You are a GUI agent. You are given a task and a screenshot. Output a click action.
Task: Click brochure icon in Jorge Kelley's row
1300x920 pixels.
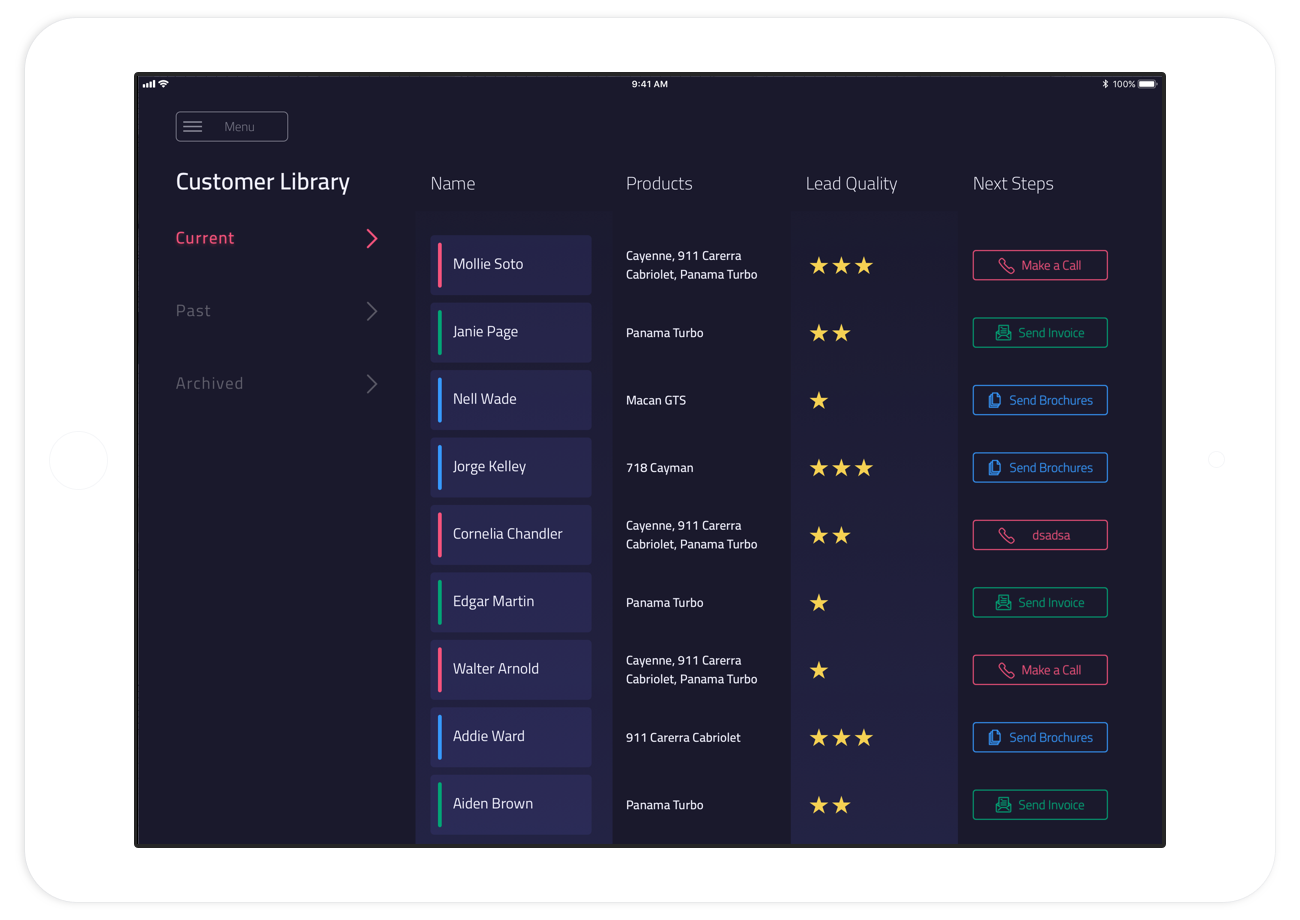point(995,467)
